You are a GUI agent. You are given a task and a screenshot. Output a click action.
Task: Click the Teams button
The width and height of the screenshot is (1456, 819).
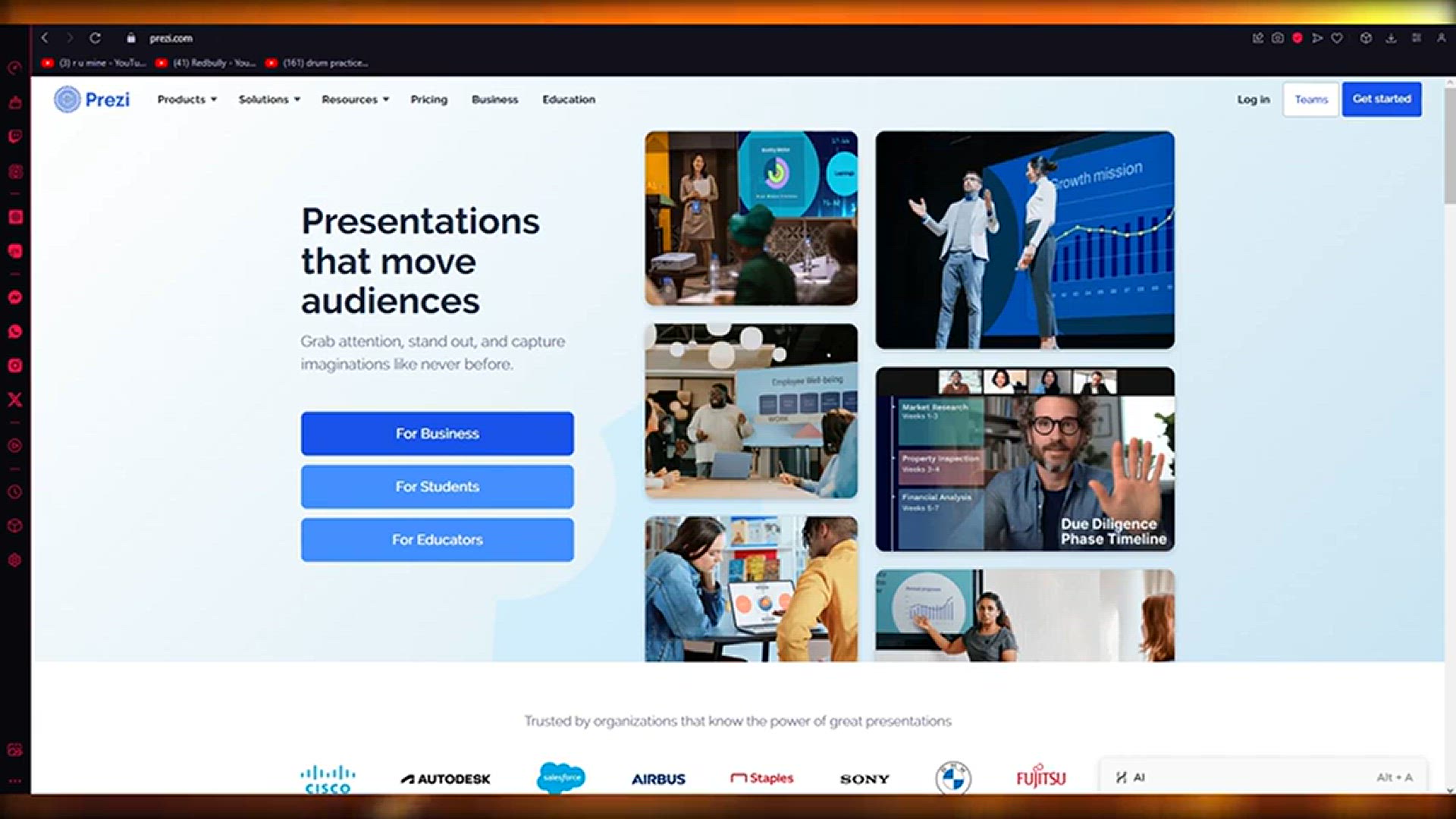[x=1311, y=99]
